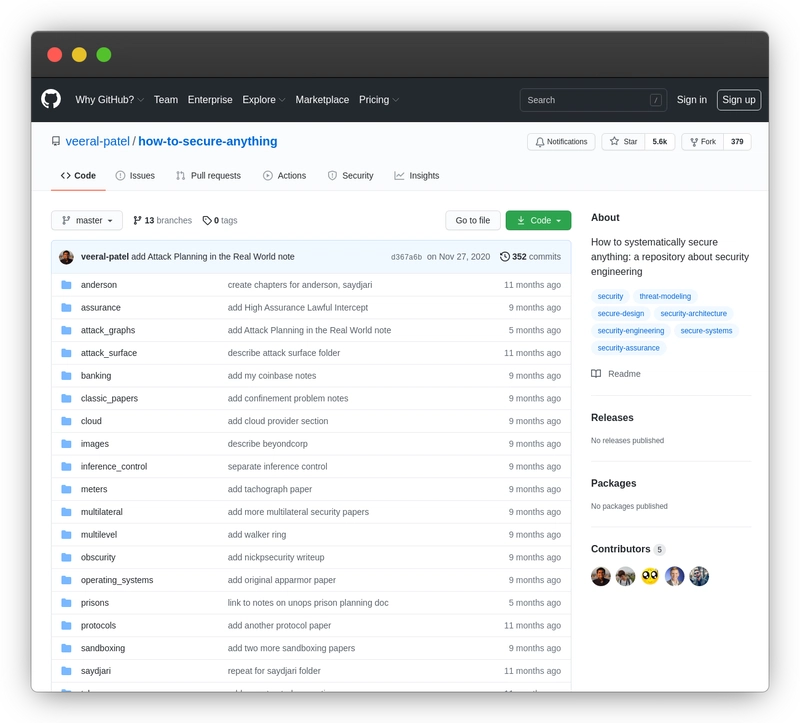View 352 commits history
This screenshot has height=723, width=800.
click(530, 257)
